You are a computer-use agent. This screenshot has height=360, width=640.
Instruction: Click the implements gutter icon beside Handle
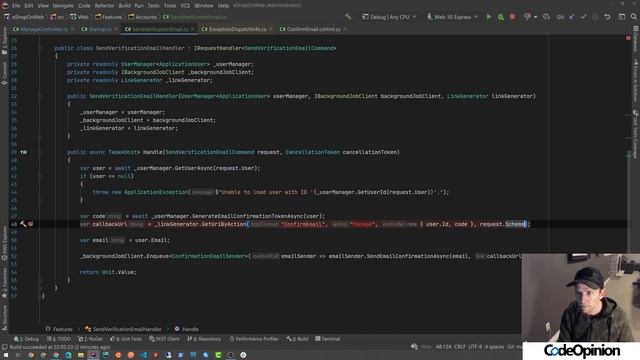(24, 152)
